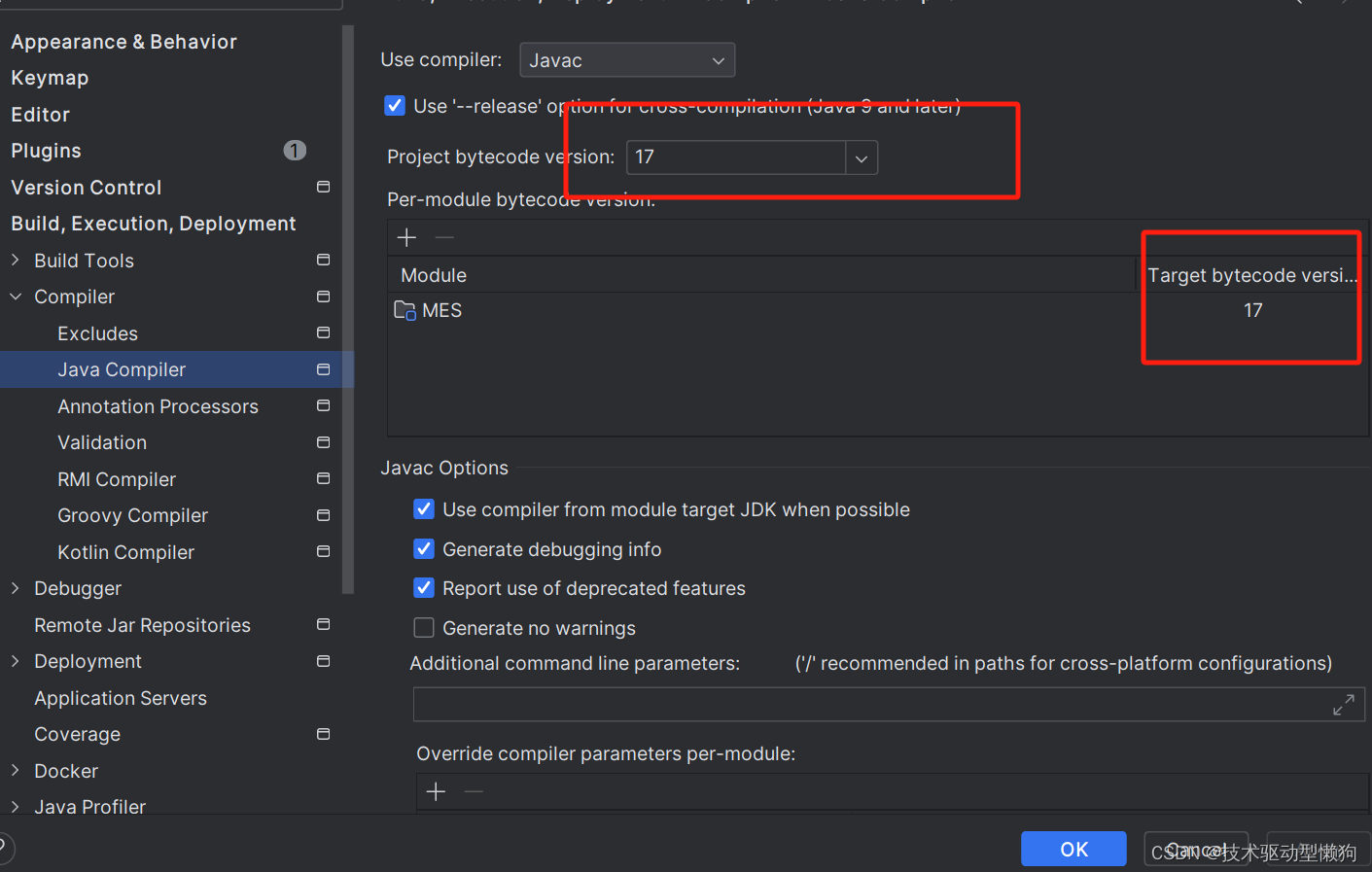The height and width of the screenshot is (872, 1372).
Task: Open Version Control settings
Action: pos(86,188)
